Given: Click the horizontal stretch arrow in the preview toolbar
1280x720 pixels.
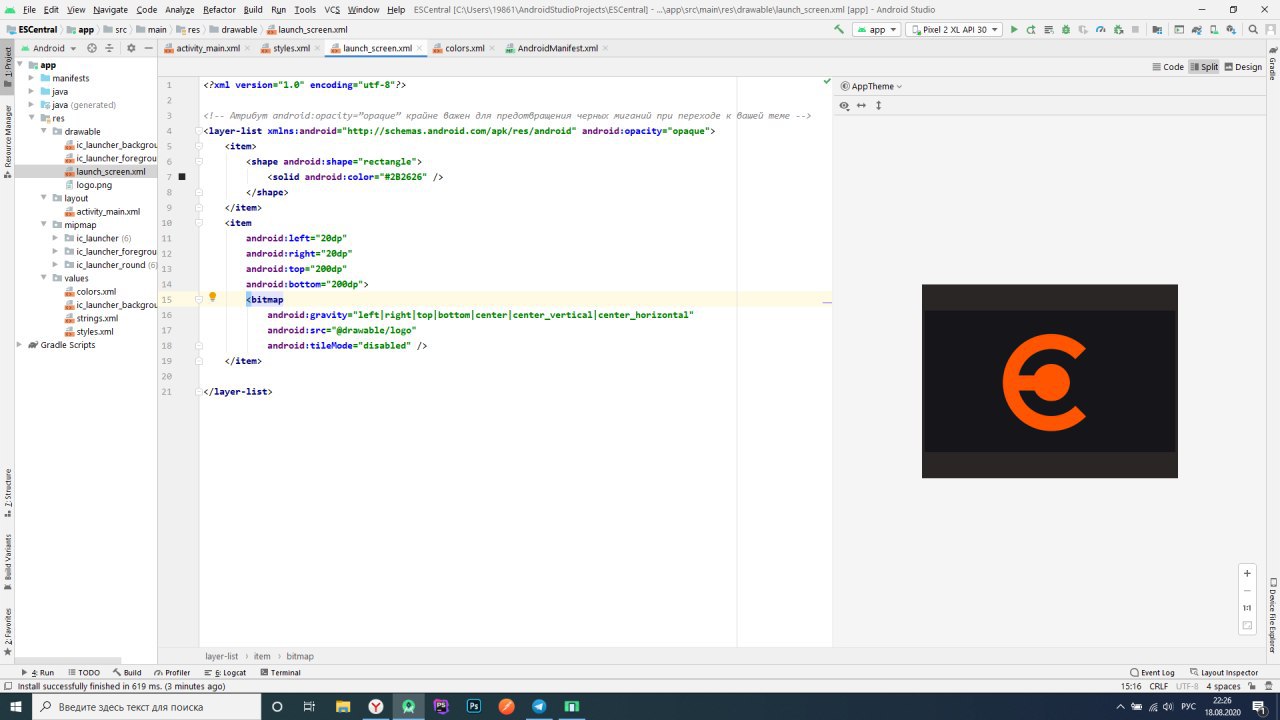Looking at the screenshot, I should tap(861, 105).
